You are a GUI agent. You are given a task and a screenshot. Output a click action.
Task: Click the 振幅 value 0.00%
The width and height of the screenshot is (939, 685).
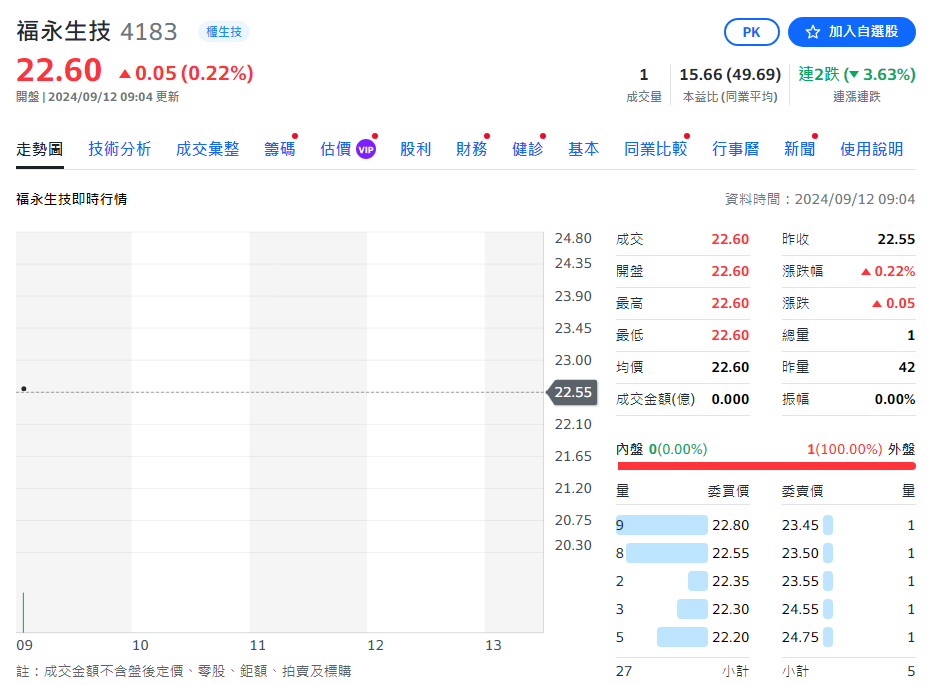895,399
